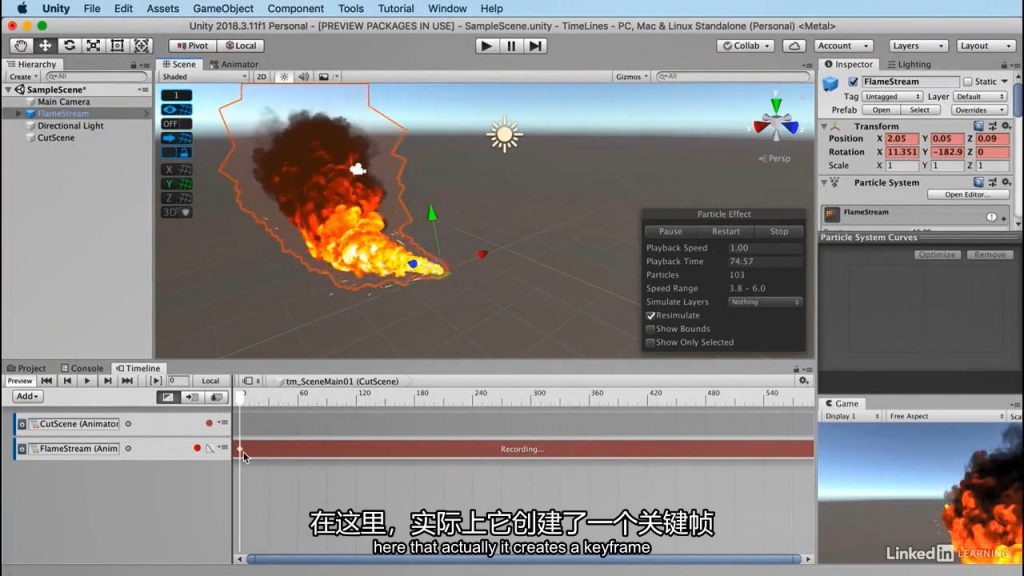
Task: Open the Tag dropdown showing Untagged
Action: [891, 97]
